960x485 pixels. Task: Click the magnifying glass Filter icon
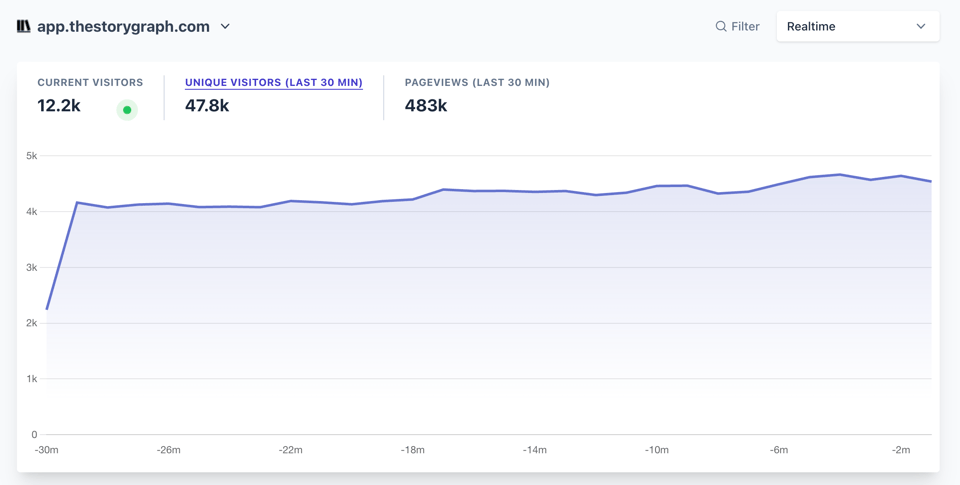[720, 27]
